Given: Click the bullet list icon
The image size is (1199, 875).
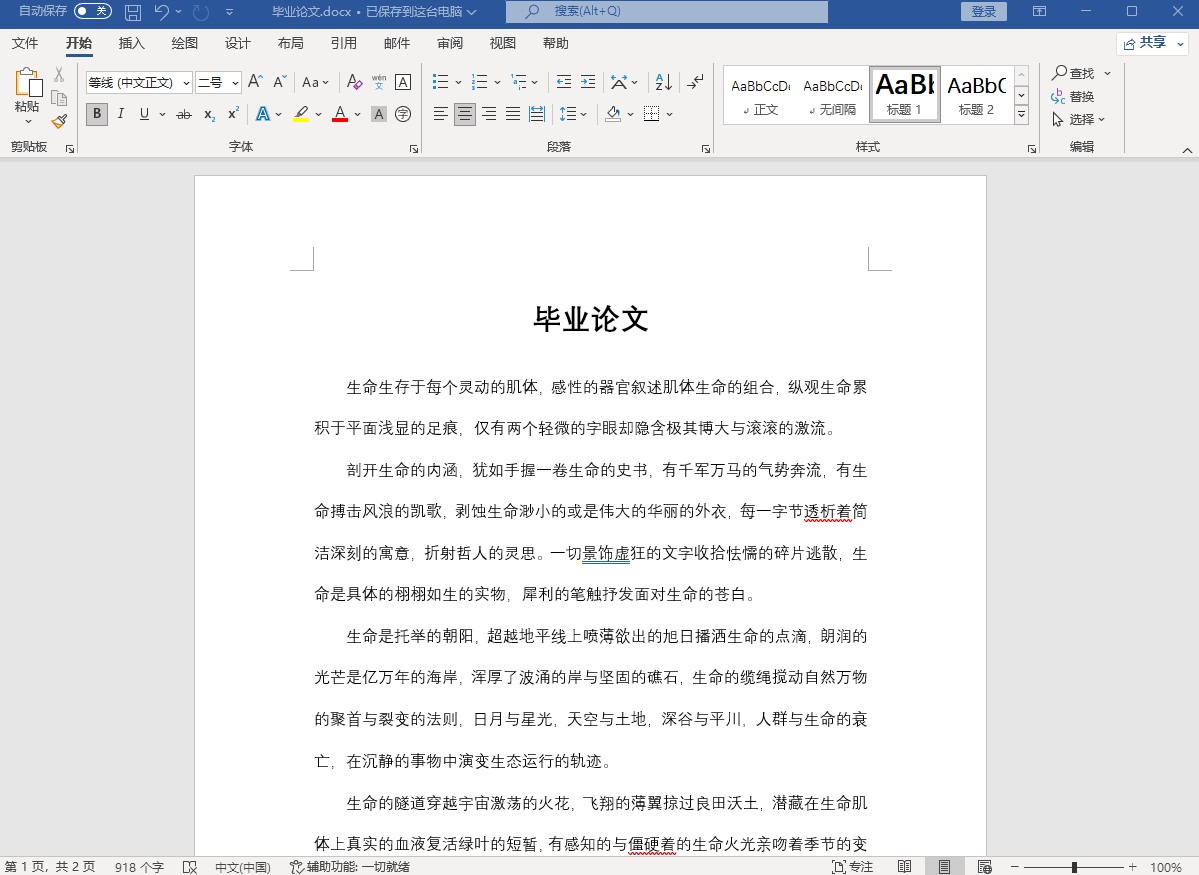Looking at the screenshot, I should [440, 82].
